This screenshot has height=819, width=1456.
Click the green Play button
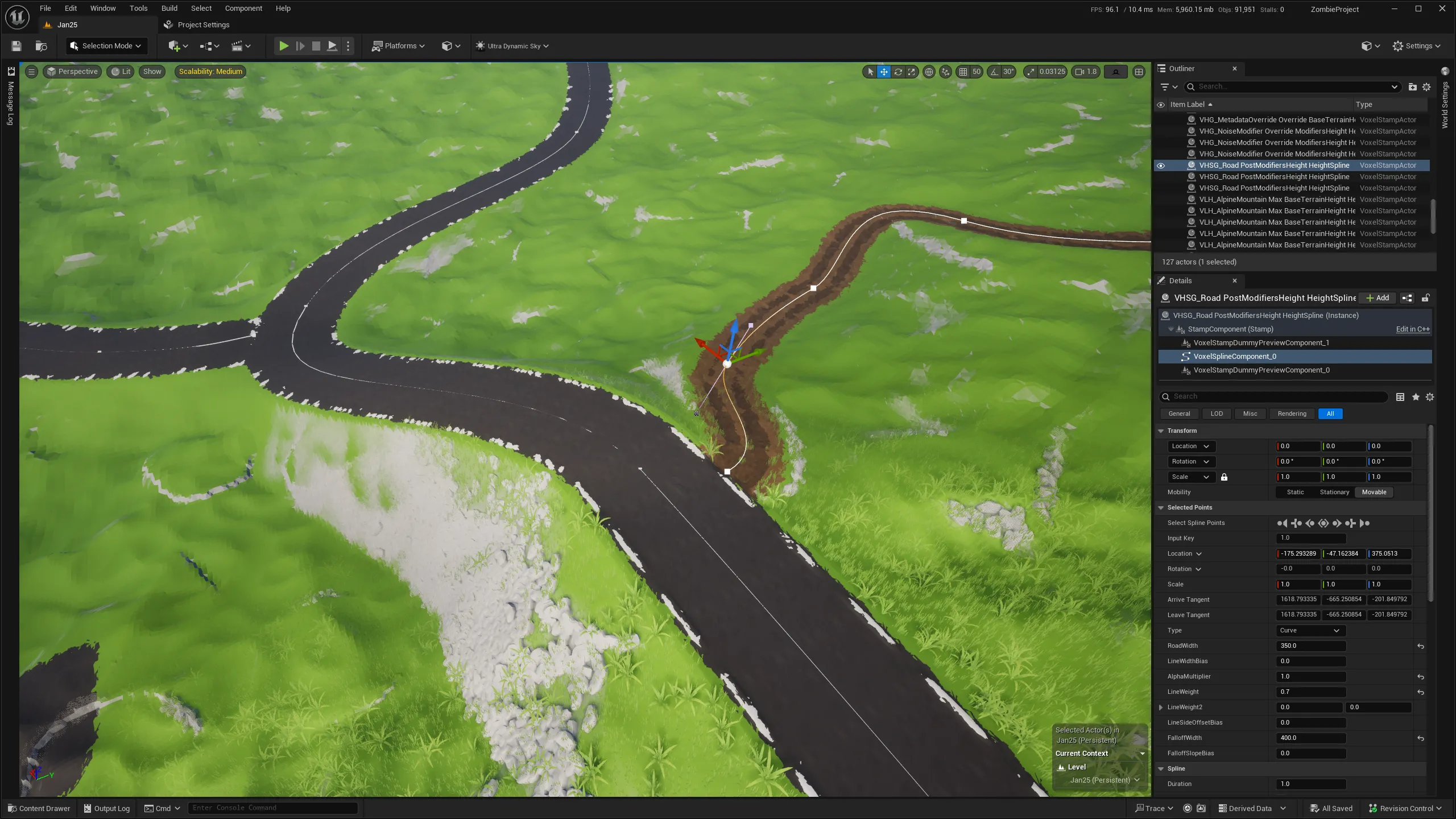click(x=283, y=46)
